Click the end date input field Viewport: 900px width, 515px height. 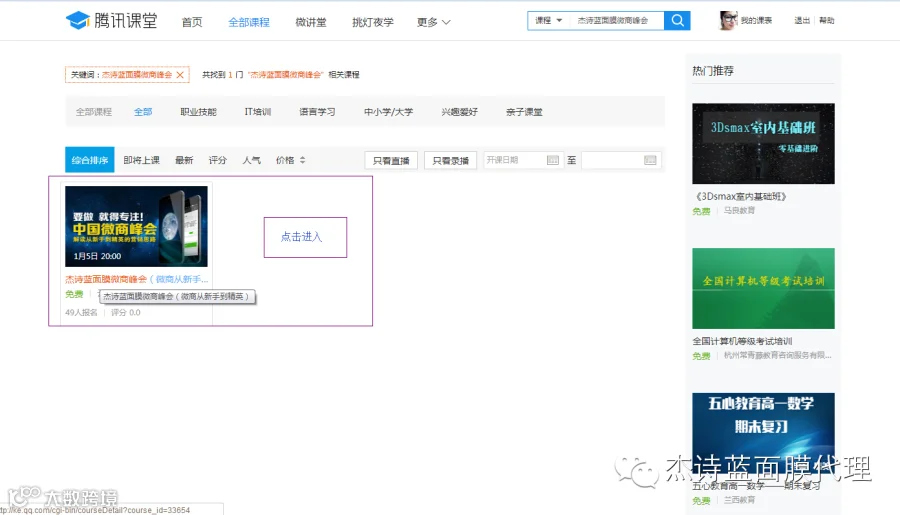coord(621,160)
